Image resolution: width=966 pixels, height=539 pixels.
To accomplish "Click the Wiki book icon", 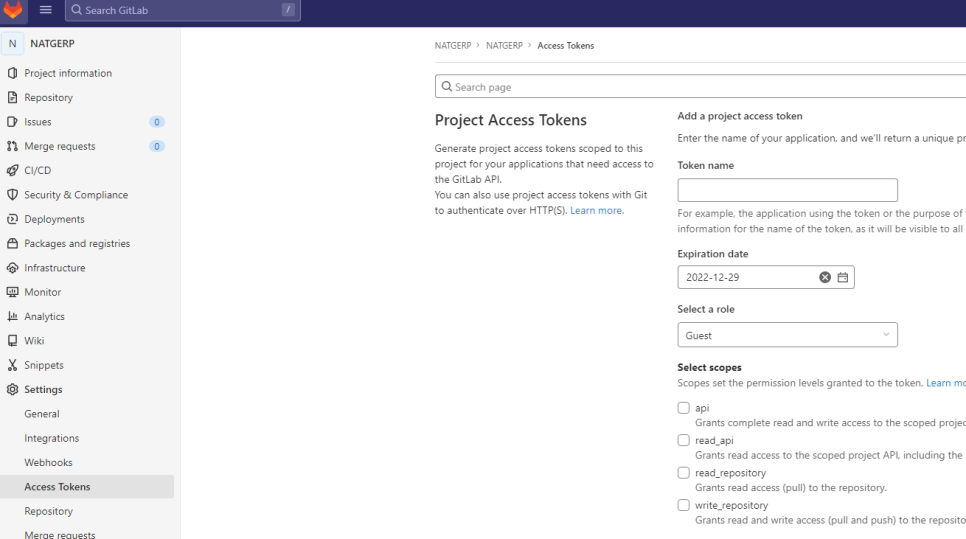I will (x=12, y=341).
